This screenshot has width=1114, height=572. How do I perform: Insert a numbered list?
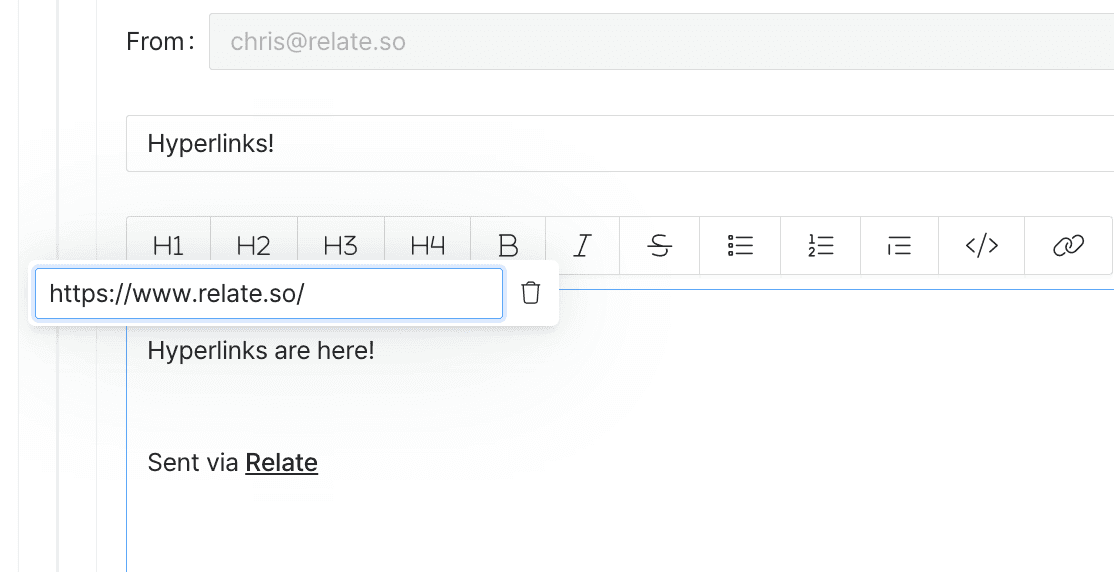[x=821, y=246]
